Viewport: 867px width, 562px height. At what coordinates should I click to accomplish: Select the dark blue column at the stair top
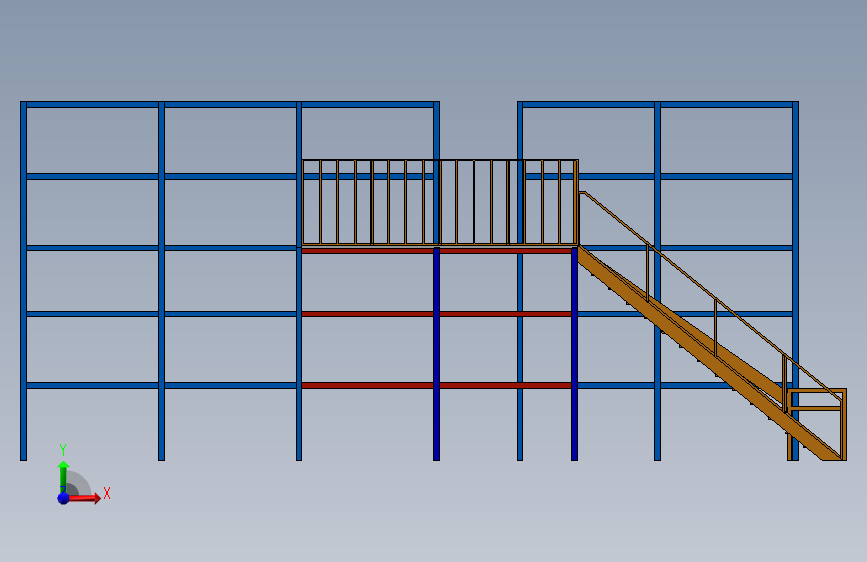[x=574, y=354]
